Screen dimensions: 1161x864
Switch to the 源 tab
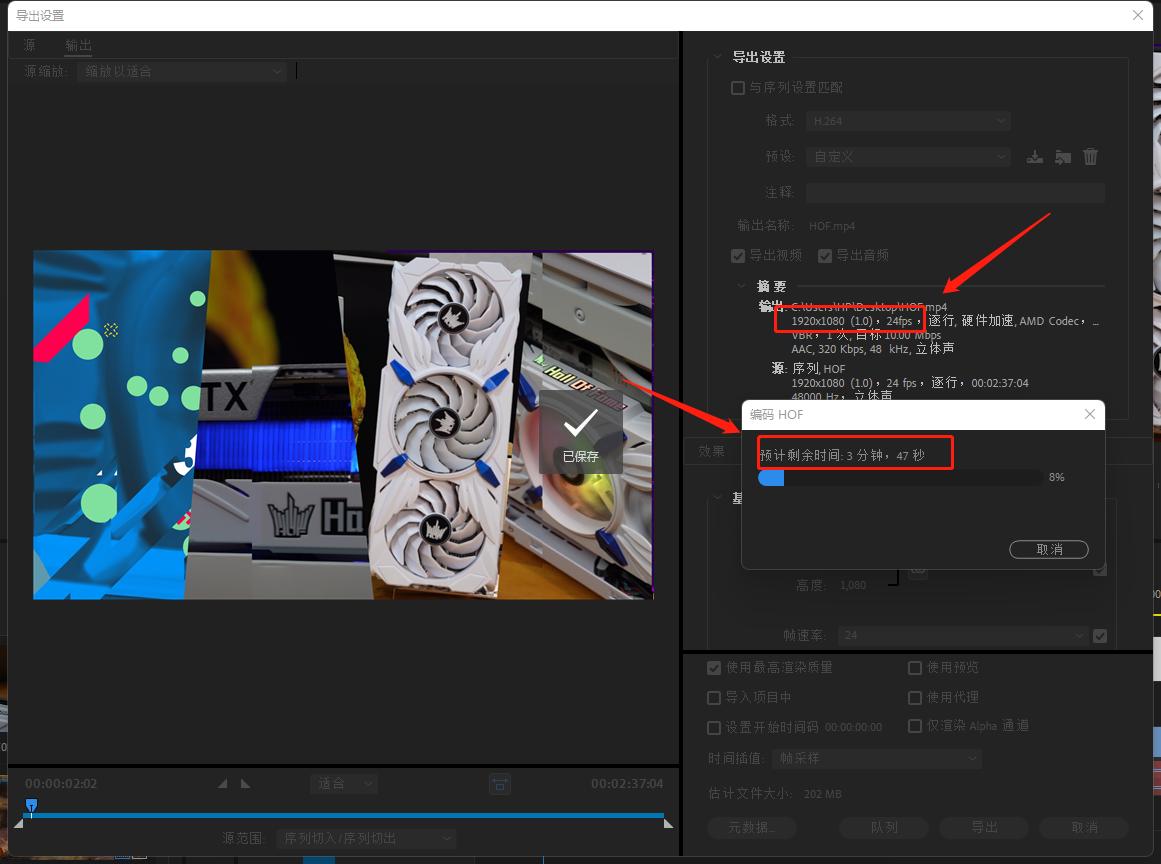(x=30, y=45)
